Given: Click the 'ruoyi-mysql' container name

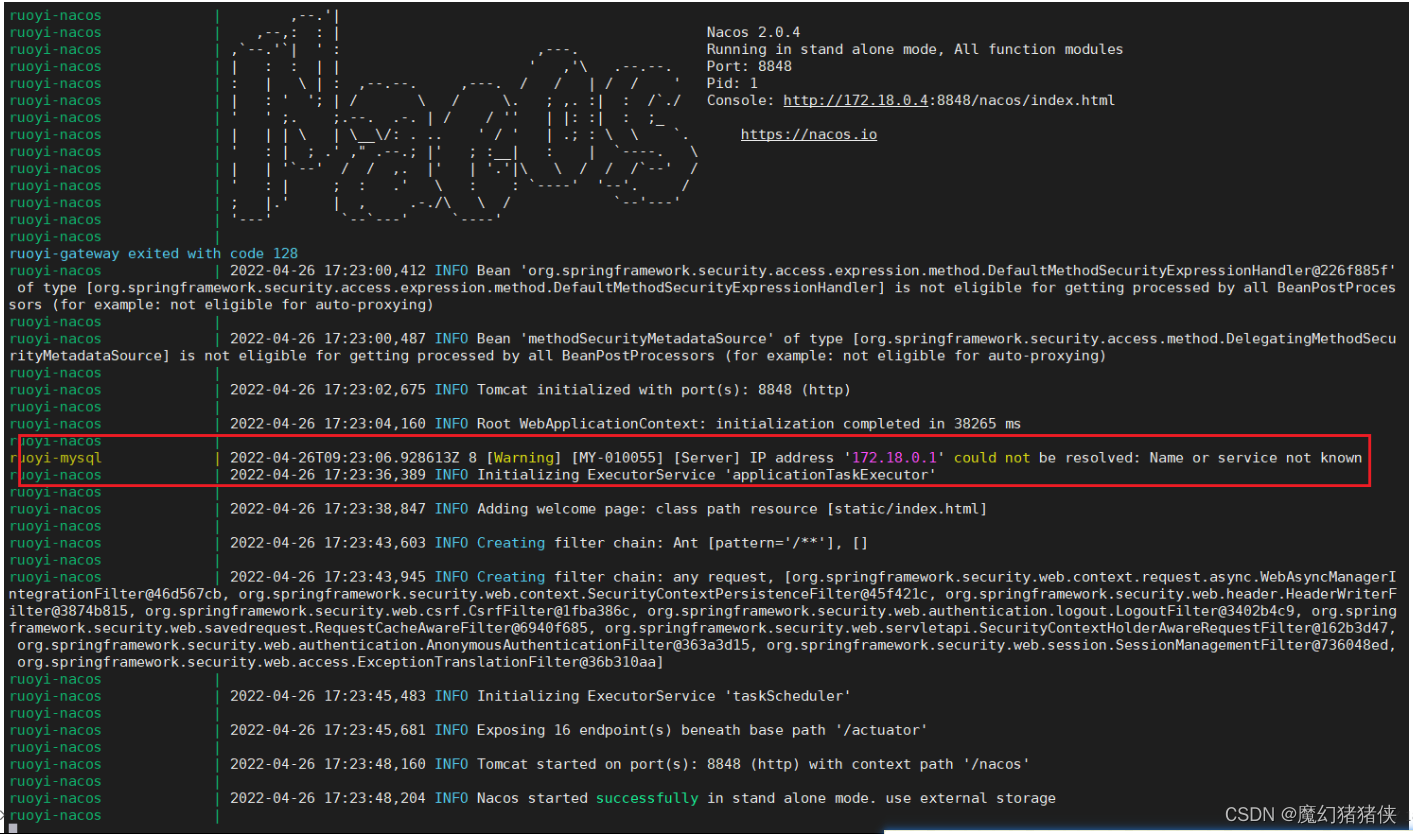Looking at the screenshot, I should pos(56,458).
